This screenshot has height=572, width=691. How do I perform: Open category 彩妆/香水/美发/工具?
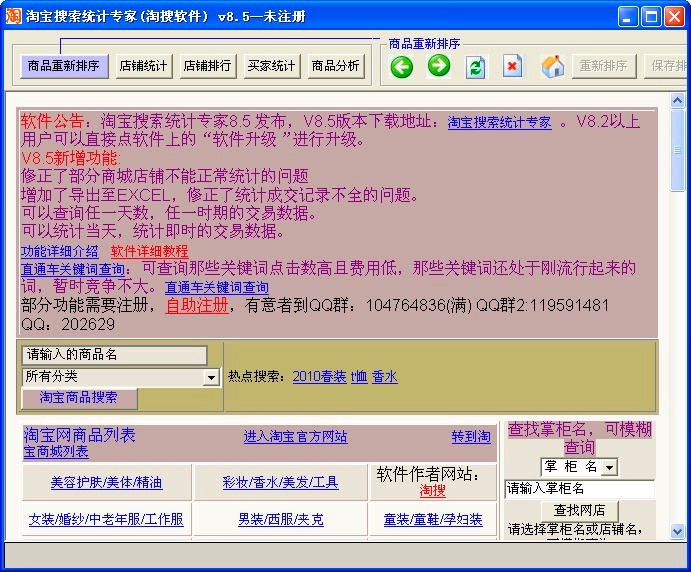[x=280, y=482]
